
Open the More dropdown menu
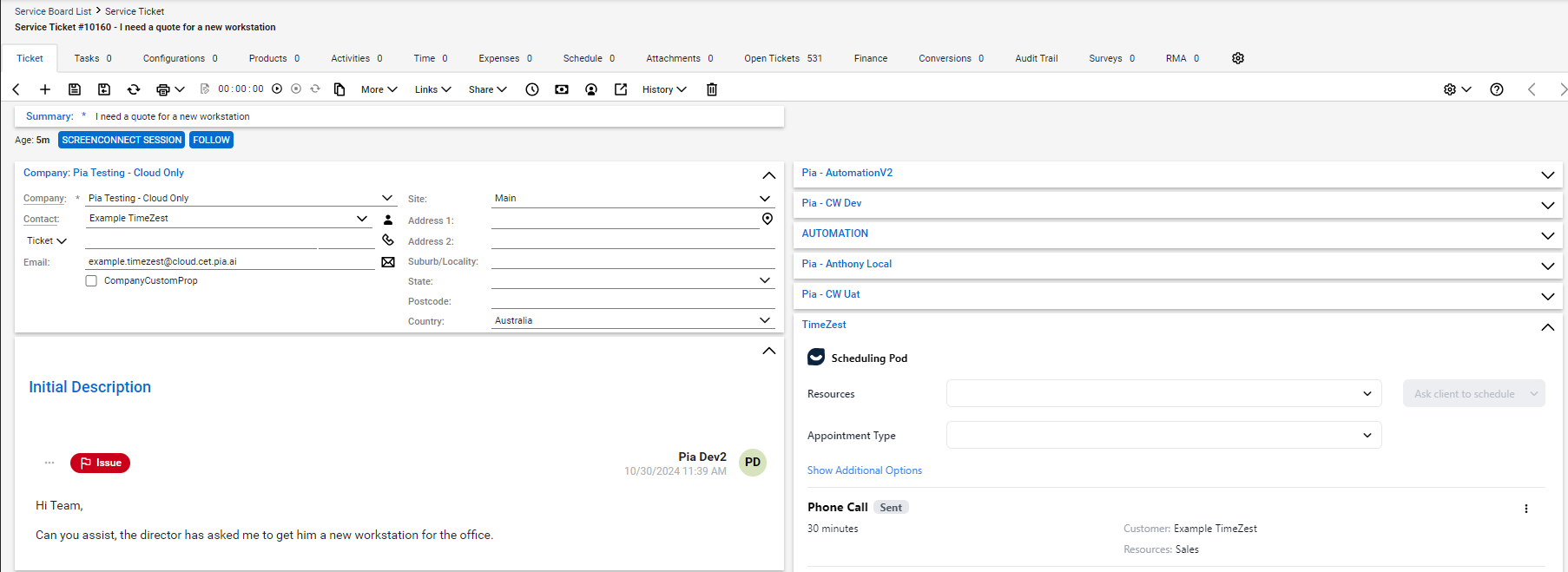coord(379,89)
